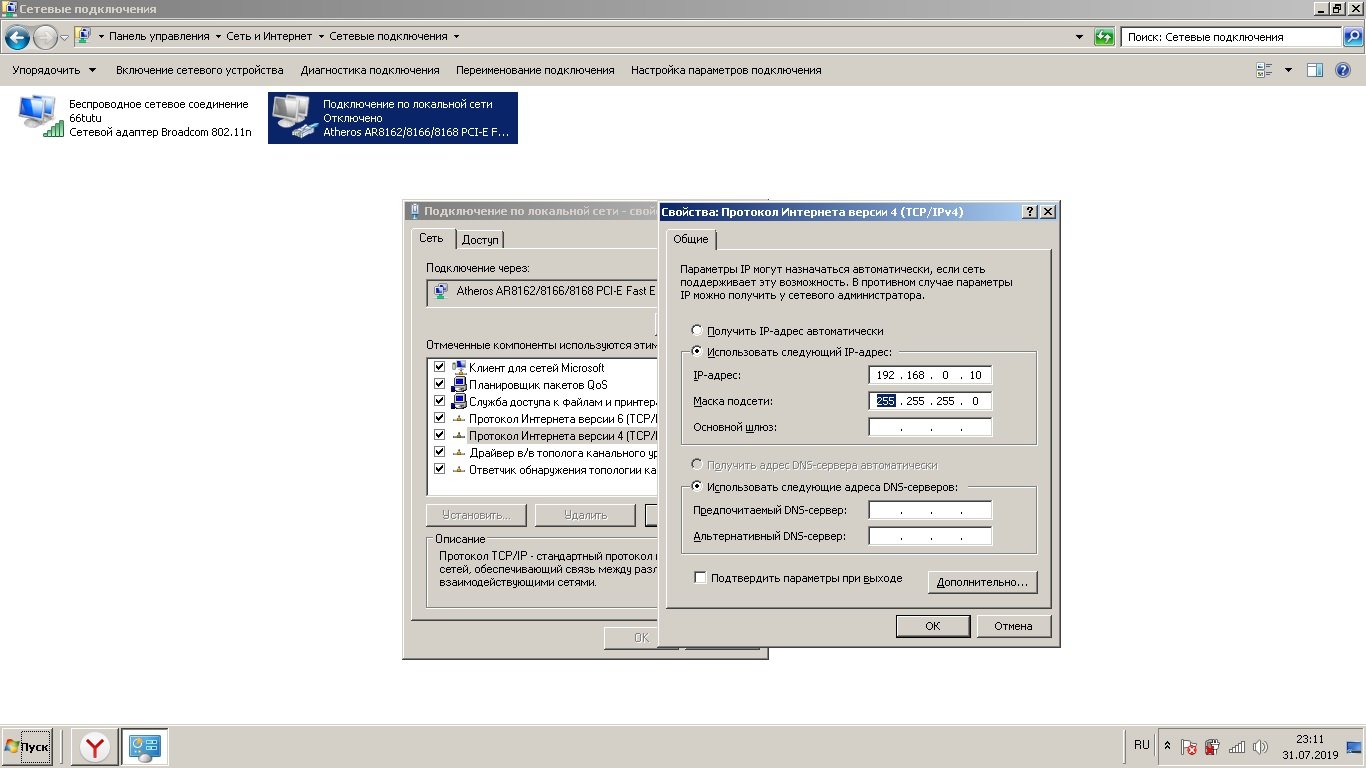This screenshot has height=768, width=1366.
Task: Select the Подключение по локальной сети icon
Action: point(294,117)
